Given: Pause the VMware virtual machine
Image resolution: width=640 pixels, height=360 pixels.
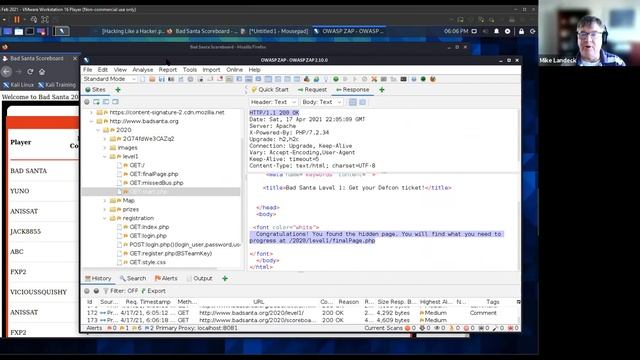Looking at the screenshot, I should click(x=17, y=19).
